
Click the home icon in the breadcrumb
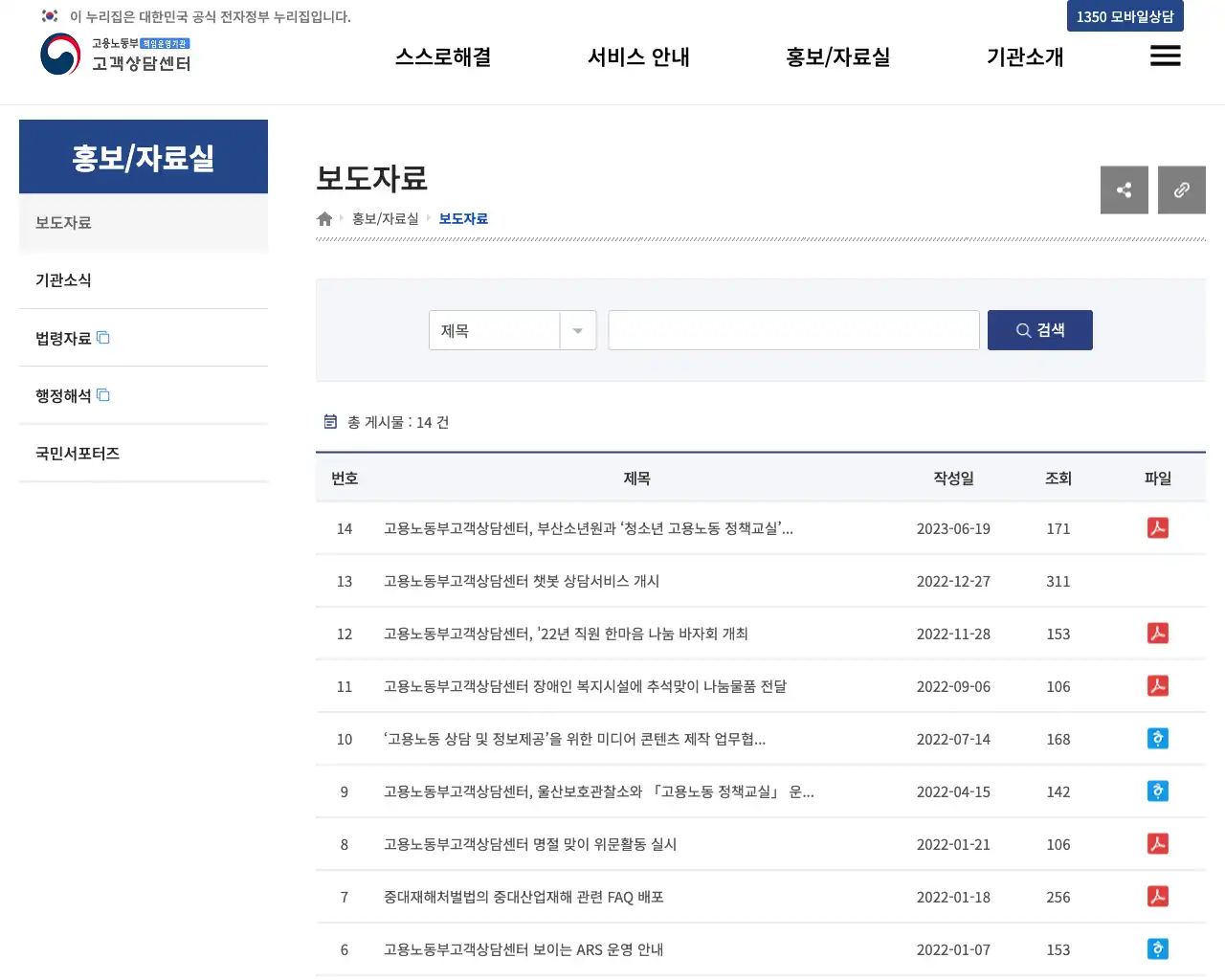point(323,218)
